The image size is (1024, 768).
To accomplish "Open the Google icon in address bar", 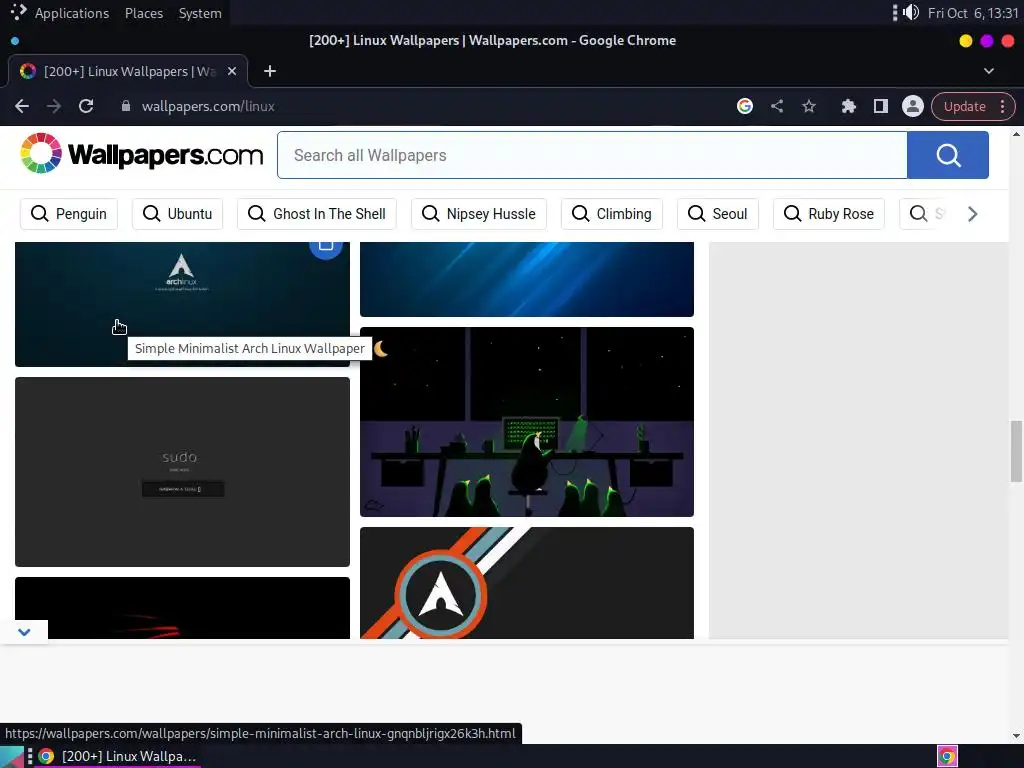I will pos(744,106).
